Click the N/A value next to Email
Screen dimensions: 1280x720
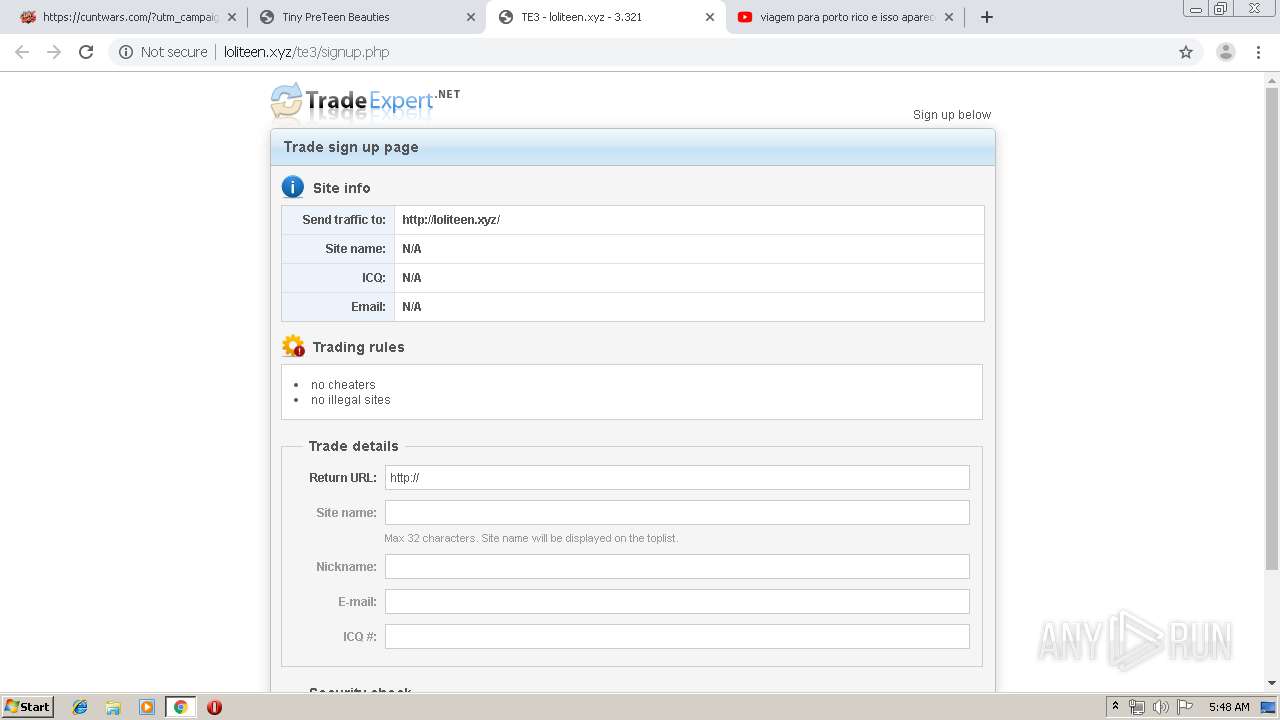(411, 307)
